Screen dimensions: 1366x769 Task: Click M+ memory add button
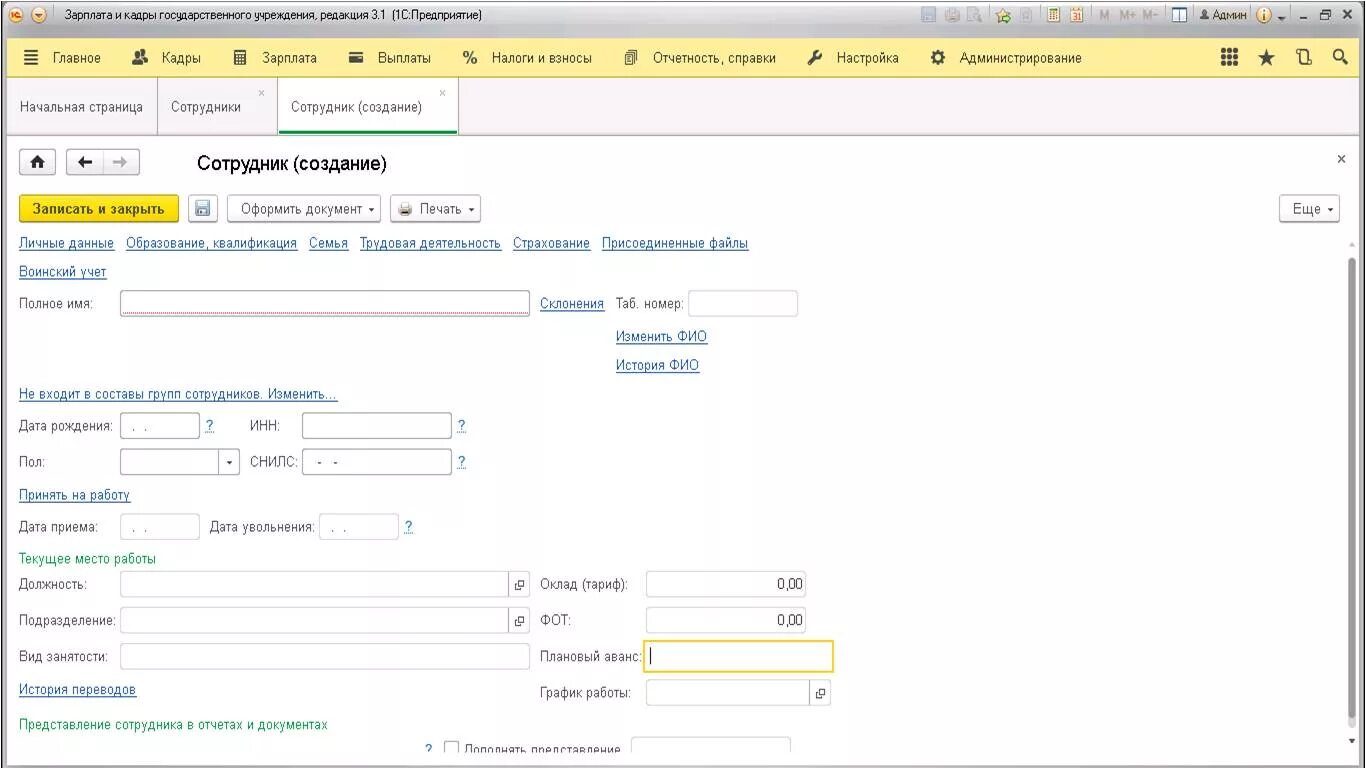click(x=1127, y=15)
